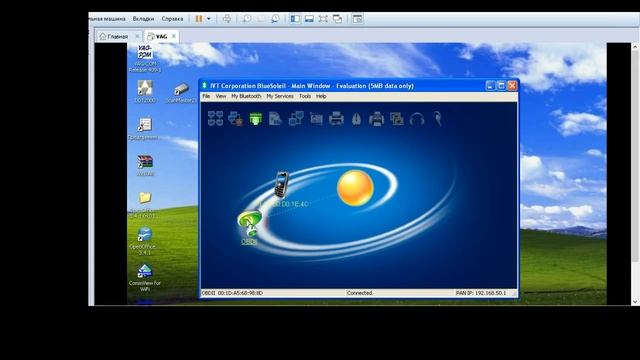Click the Basic Imaging service icon
Image resolution: width=640 pixels, height=360 pixels.
point(397,119)
